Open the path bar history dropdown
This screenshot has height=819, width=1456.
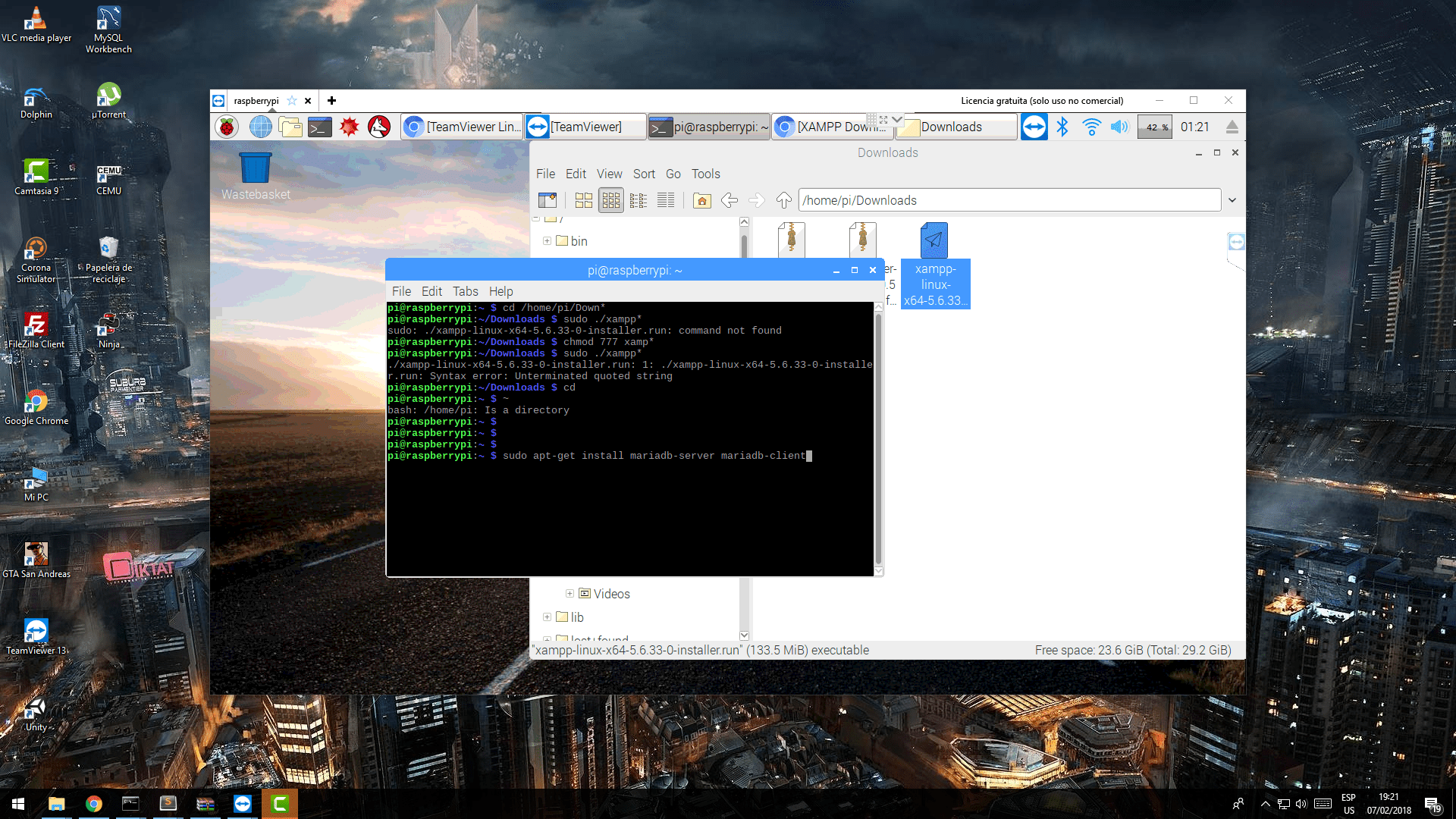(1232, 200)
